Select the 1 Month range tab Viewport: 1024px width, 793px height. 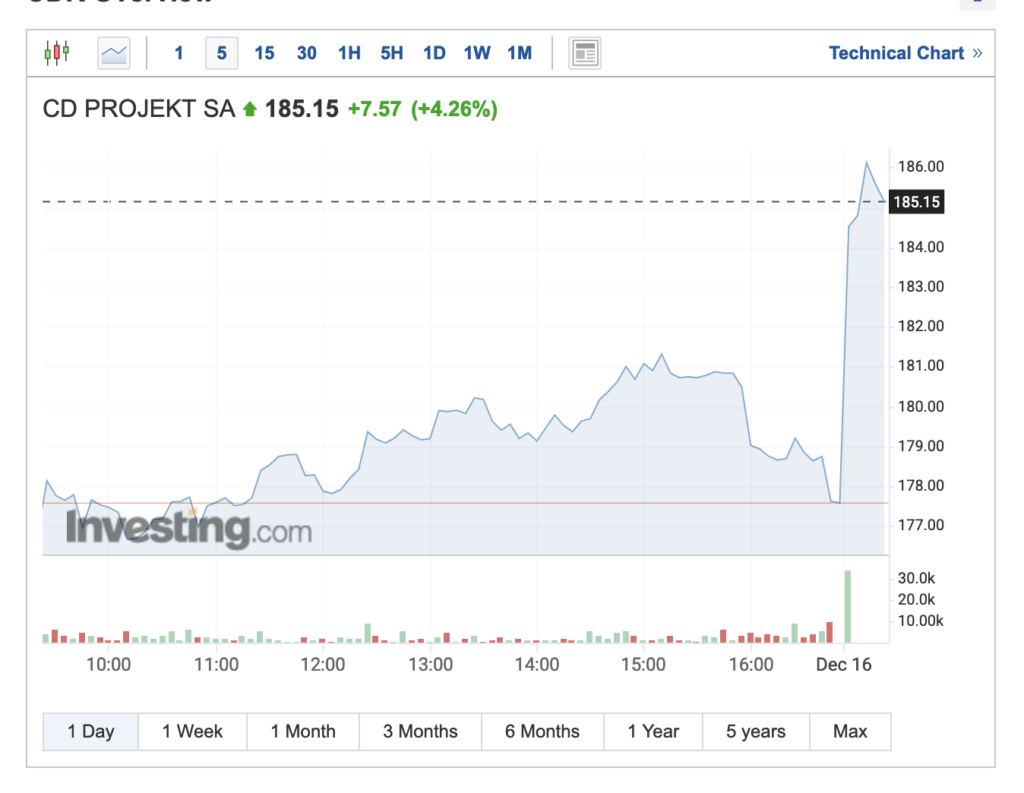click(303, 732)
